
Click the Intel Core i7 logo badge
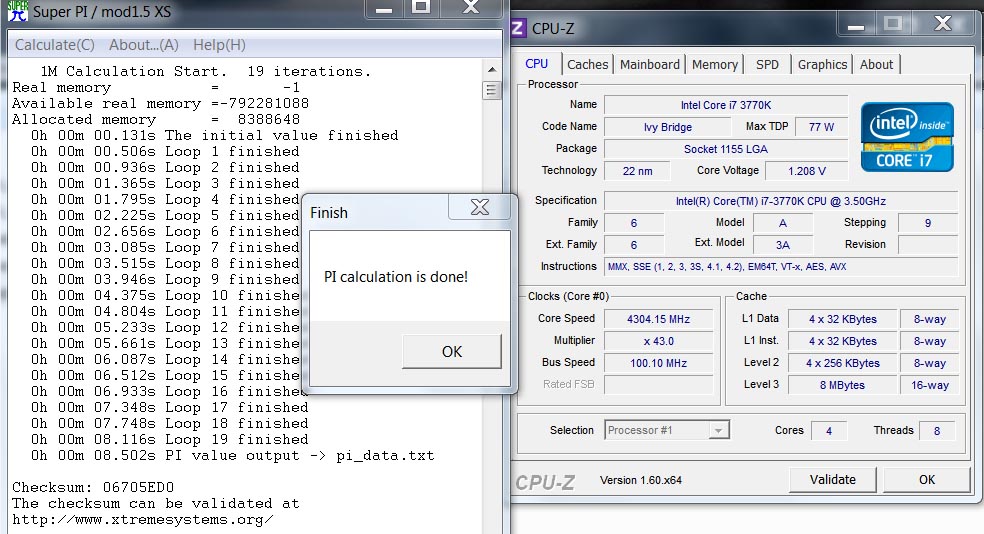[x=907, y=137]
